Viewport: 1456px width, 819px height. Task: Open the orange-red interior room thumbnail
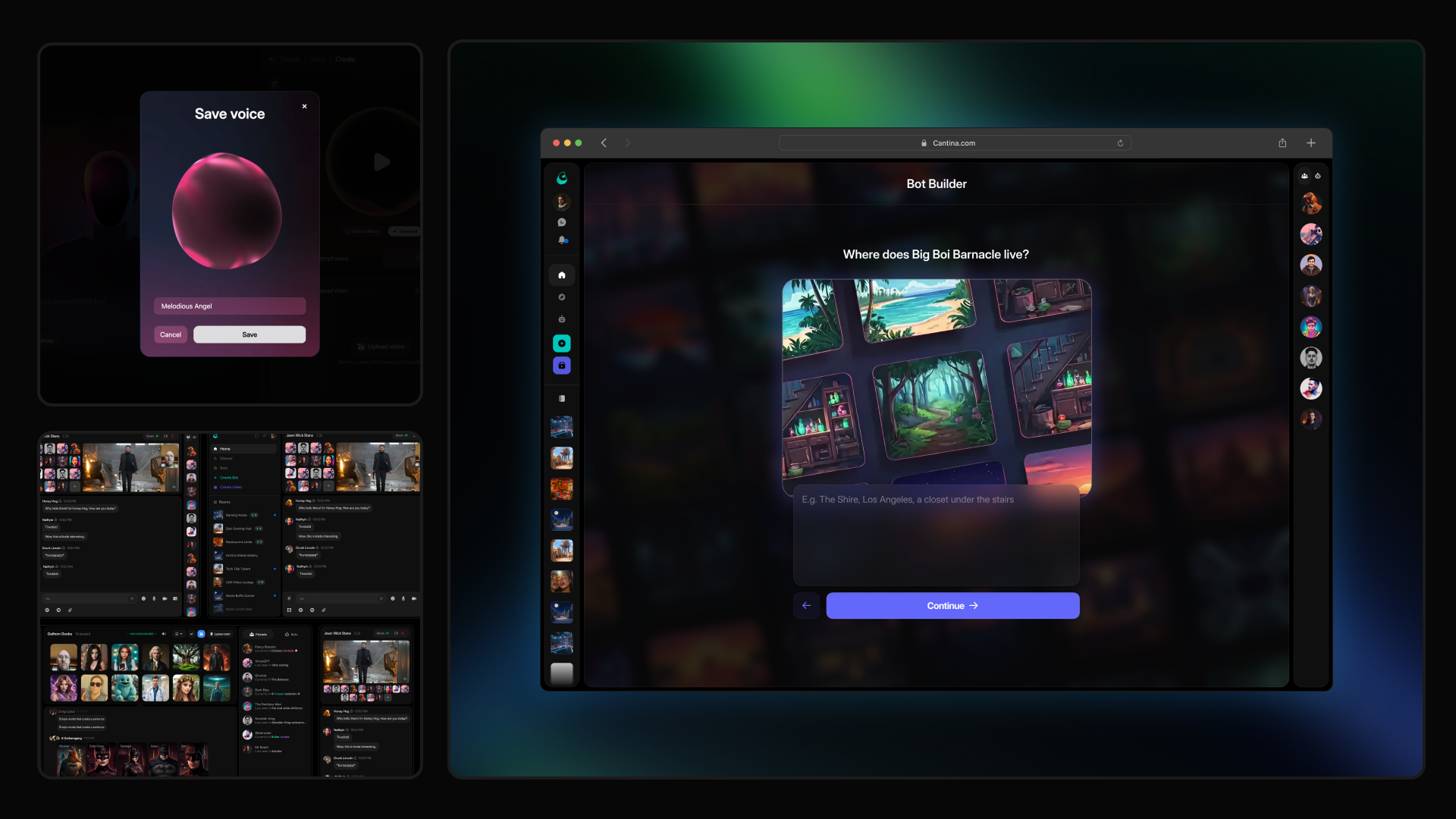click(x=562, y=489)
